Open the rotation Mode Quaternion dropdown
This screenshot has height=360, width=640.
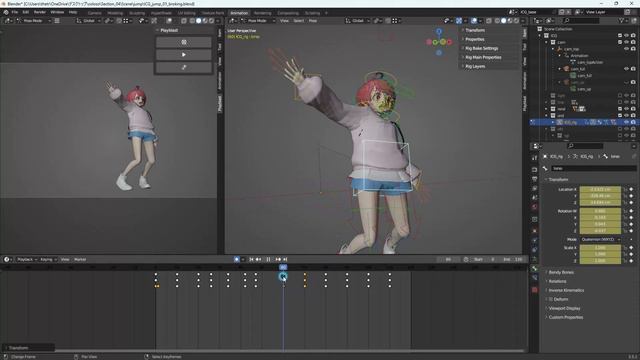(600, 240)
